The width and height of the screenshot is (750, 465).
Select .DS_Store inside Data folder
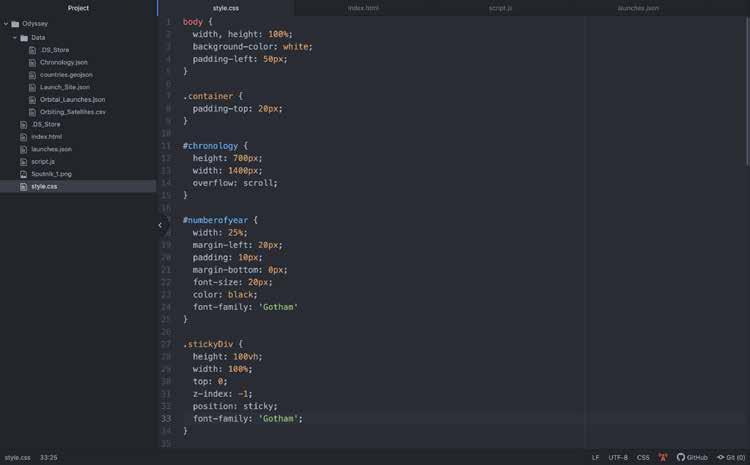[x=55, y=50]
